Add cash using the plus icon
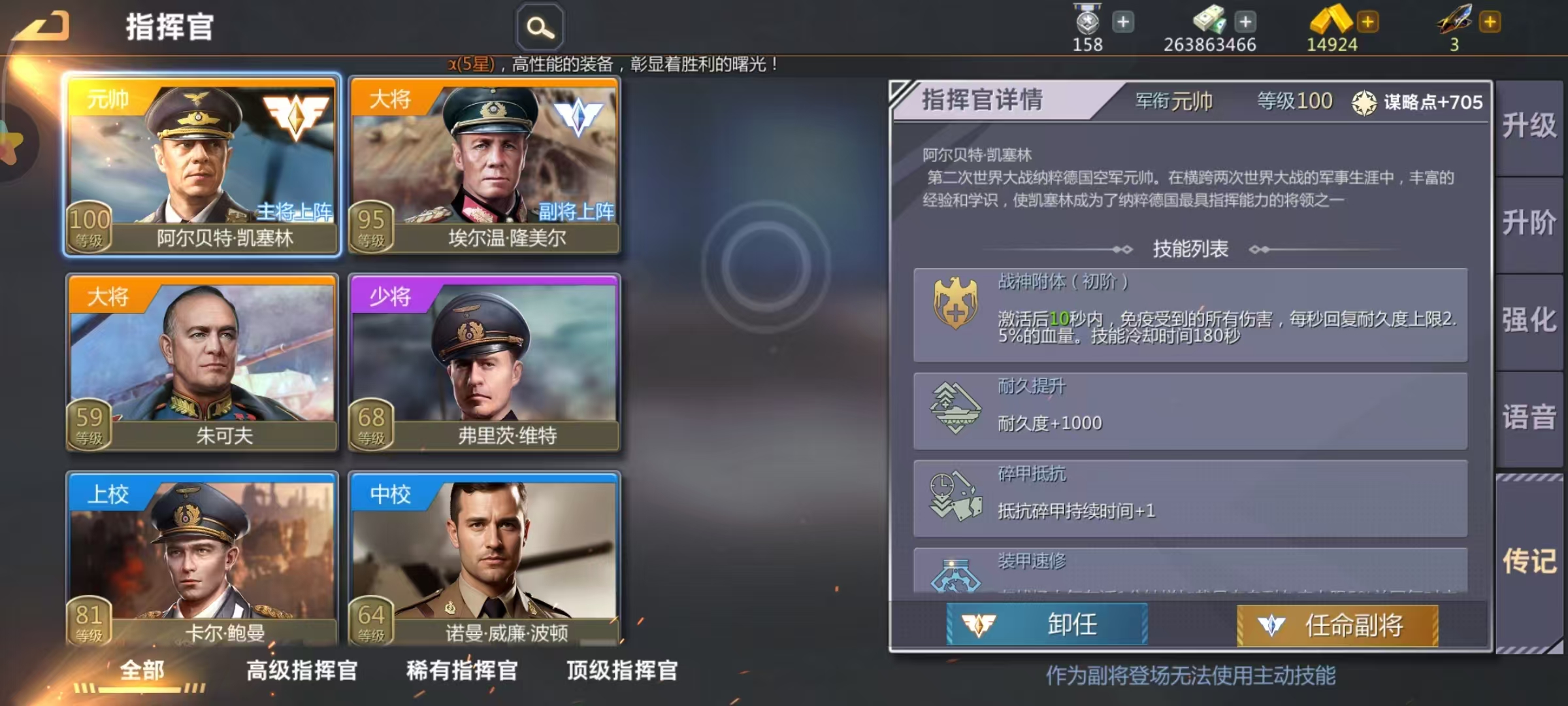The height and width of the screenshot is (706, 1568). click(x=1246, y=22)
